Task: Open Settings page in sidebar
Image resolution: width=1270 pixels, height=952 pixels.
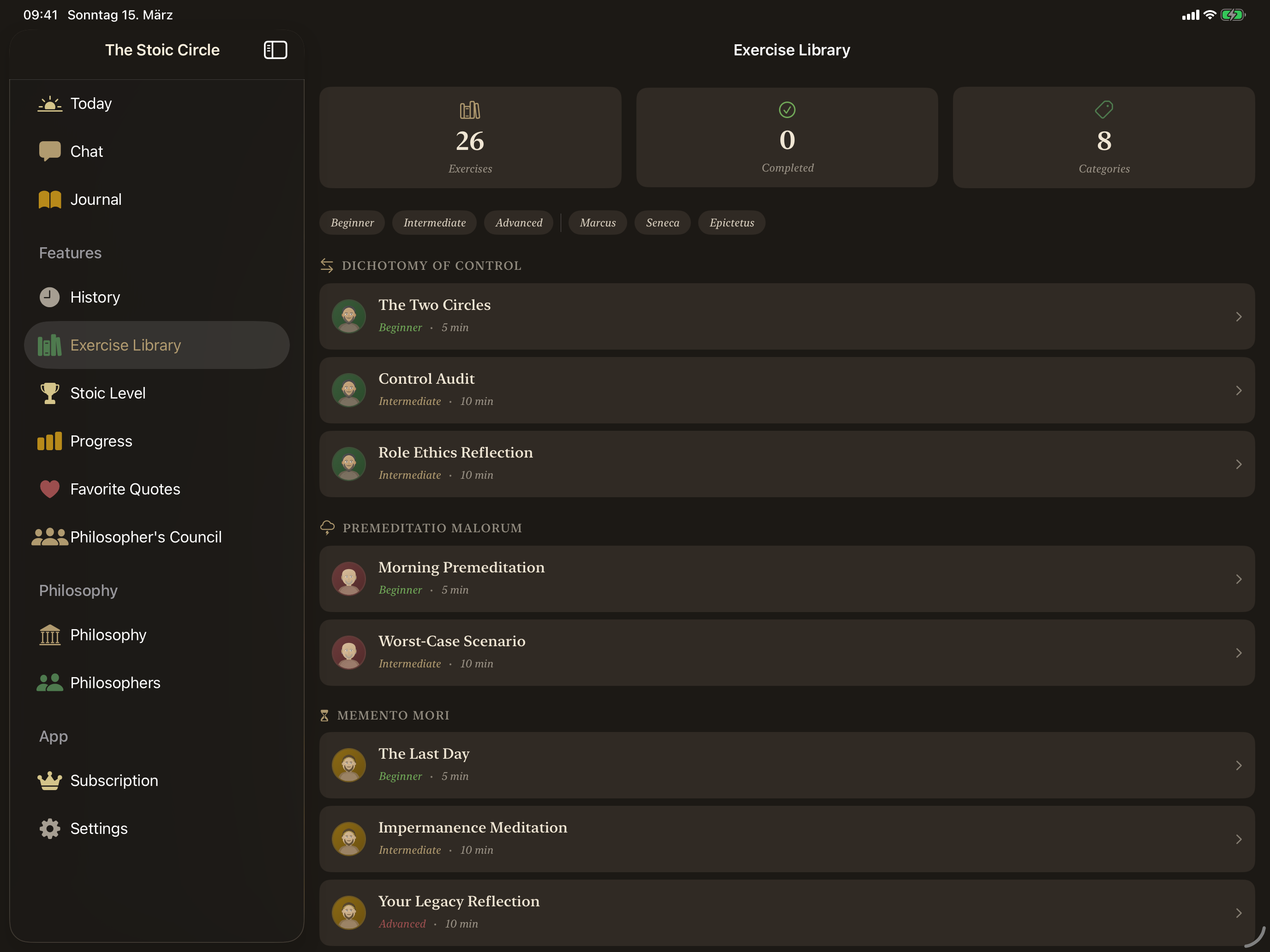Action: click(x=157, y=829)
